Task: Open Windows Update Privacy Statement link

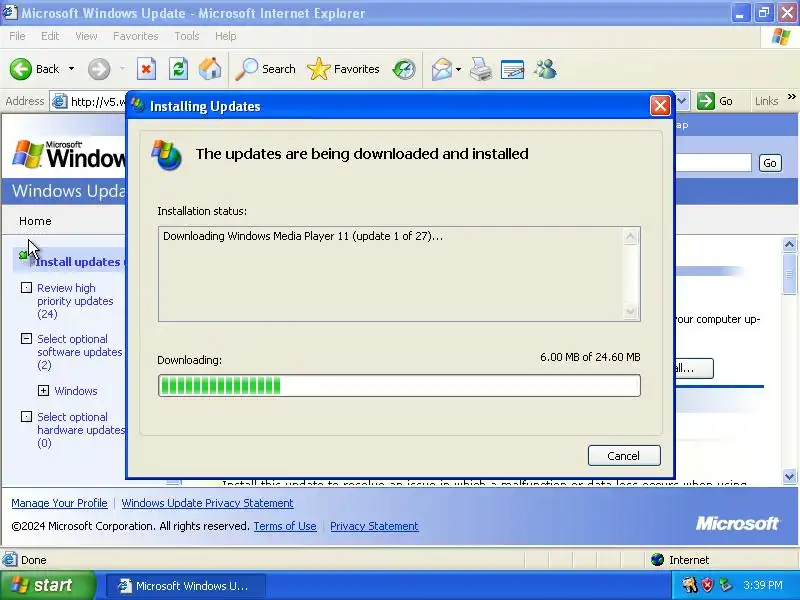Action: coord(208,503)
